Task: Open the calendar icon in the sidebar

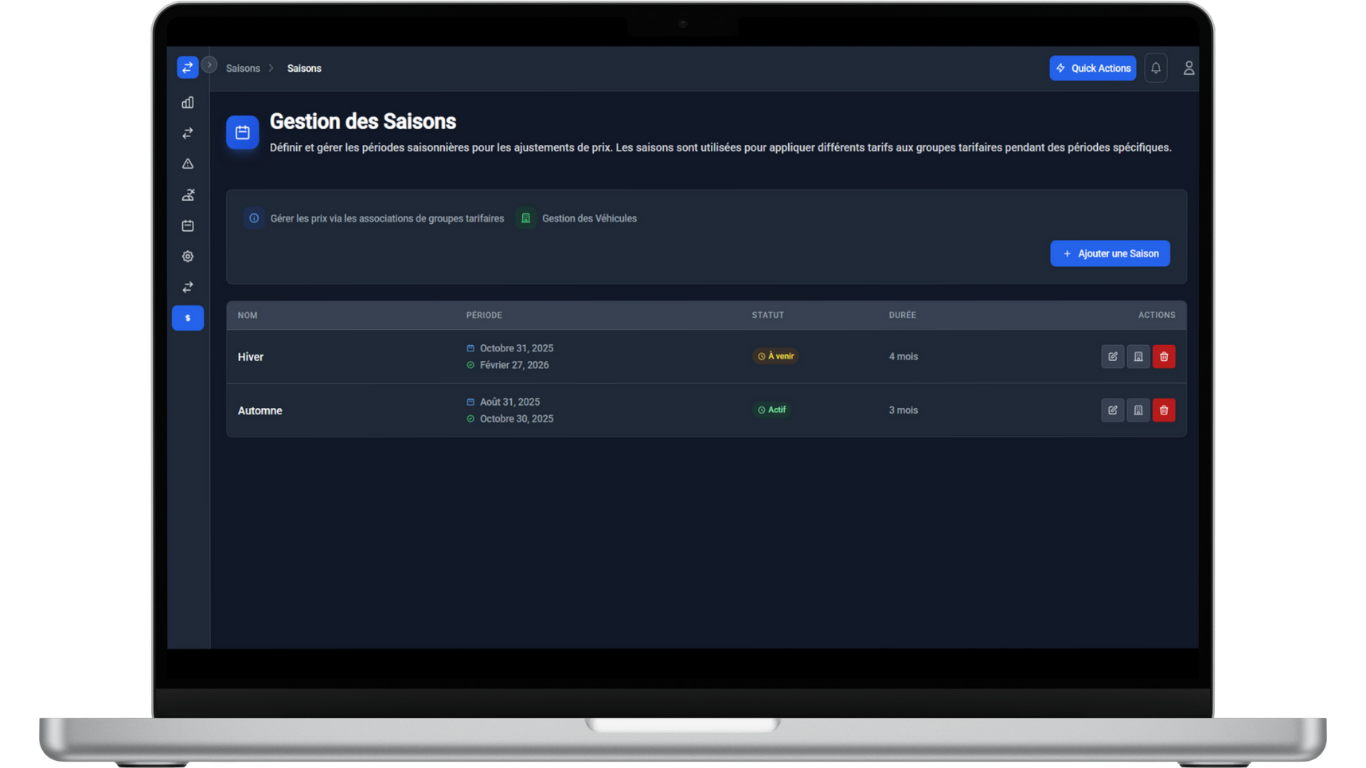Action: pos(187,226)
